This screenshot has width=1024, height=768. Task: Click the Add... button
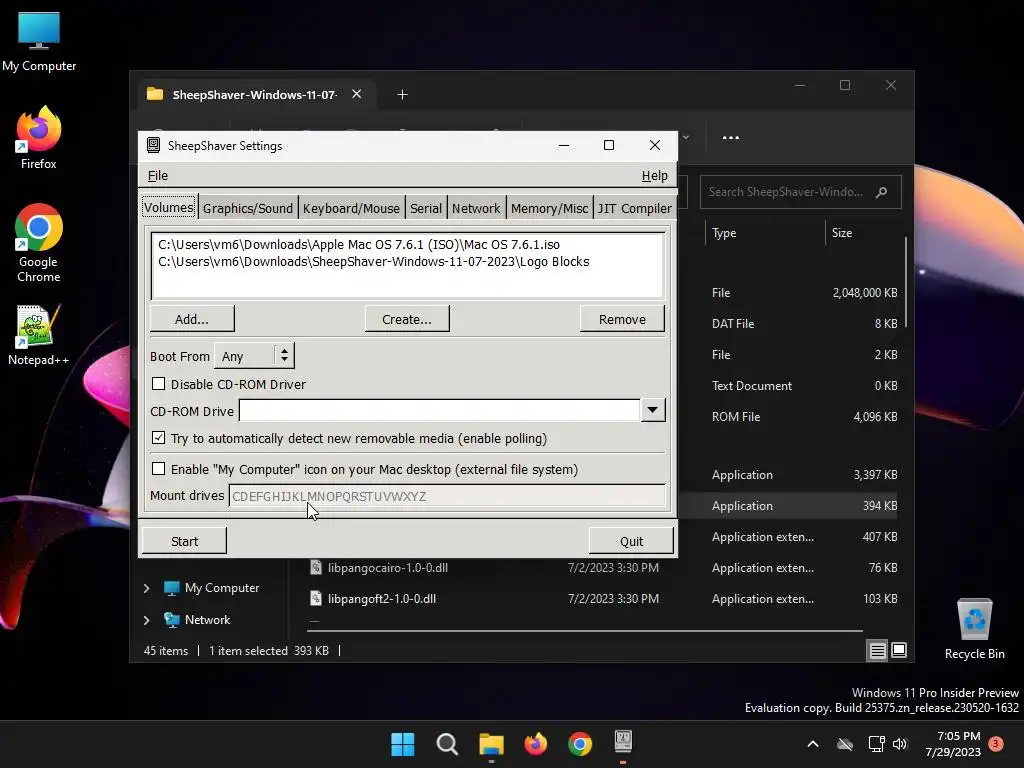191,319
